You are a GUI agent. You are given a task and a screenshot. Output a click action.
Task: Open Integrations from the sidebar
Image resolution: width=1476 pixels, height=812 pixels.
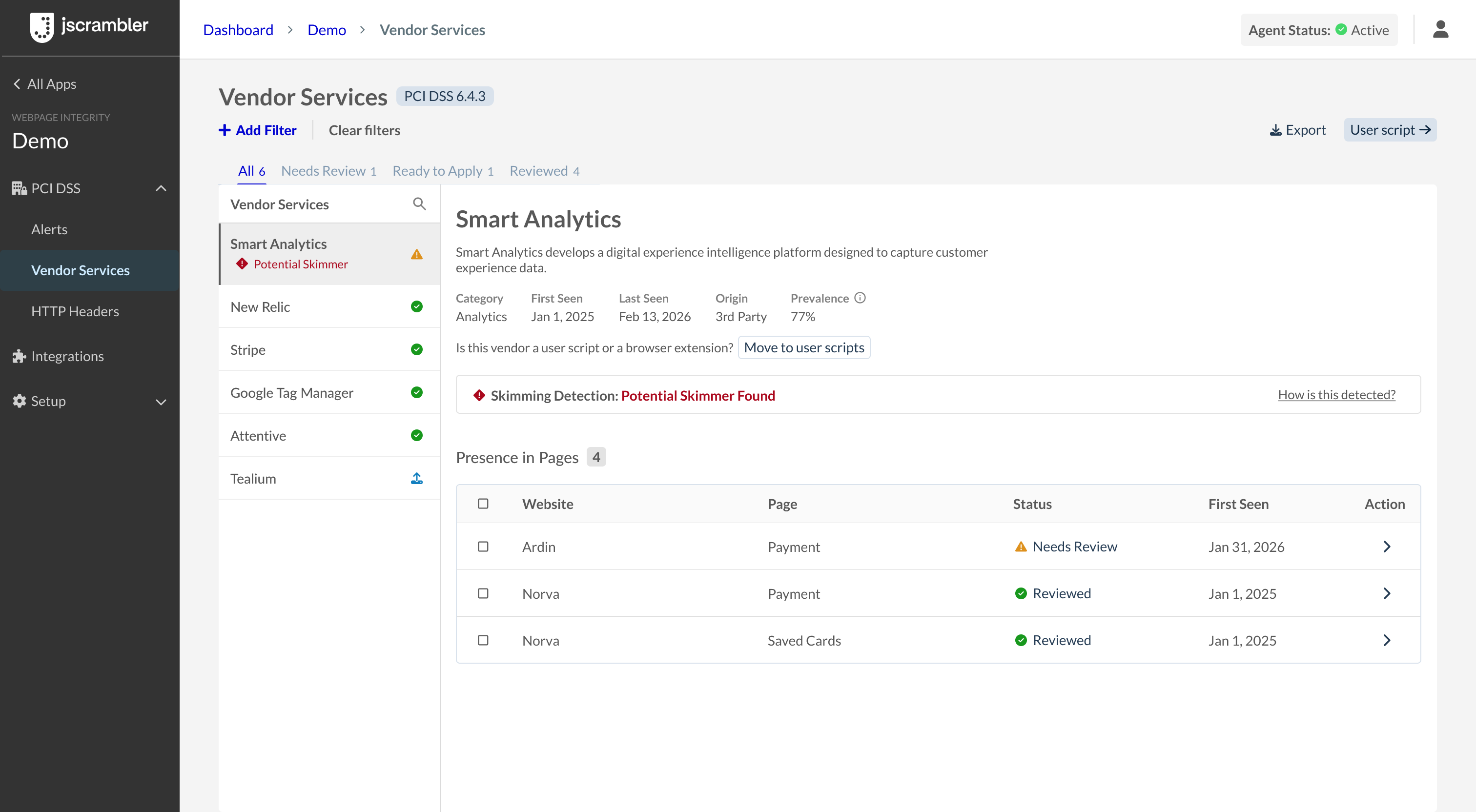tap(68, 356)
